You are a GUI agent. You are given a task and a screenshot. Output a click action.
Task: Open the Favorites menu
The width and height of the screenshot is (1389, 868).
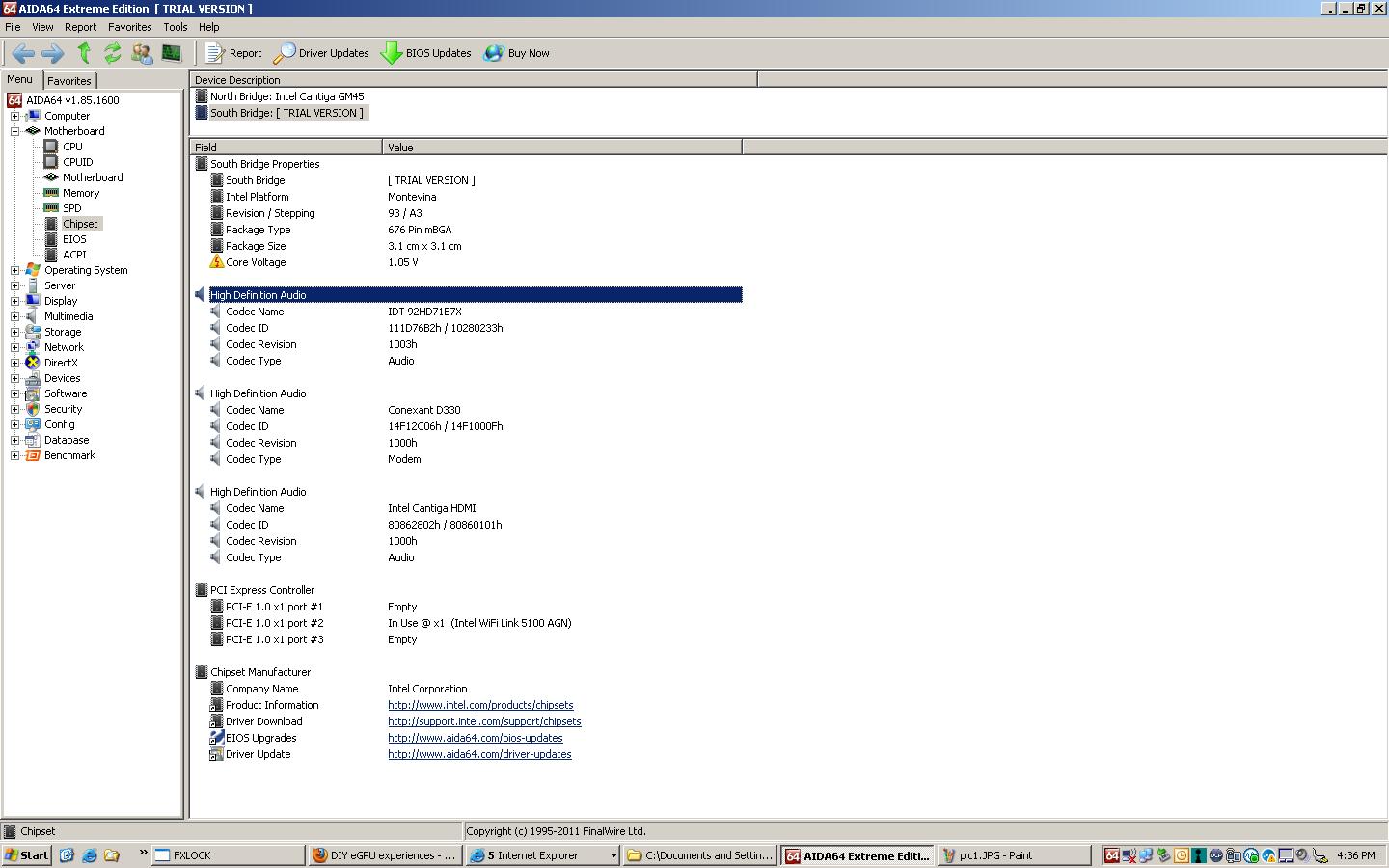(129, 27)
